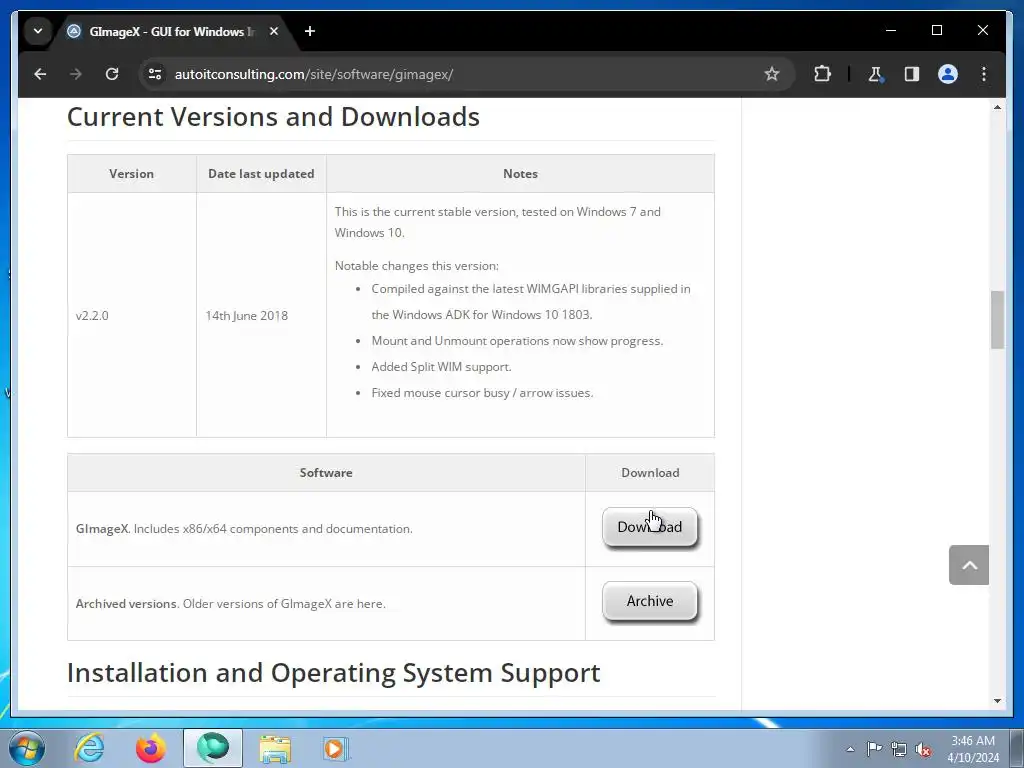Viewport: 1024px width, 768px height.
Task: Toggle the side panel icon
Action: 912,74
